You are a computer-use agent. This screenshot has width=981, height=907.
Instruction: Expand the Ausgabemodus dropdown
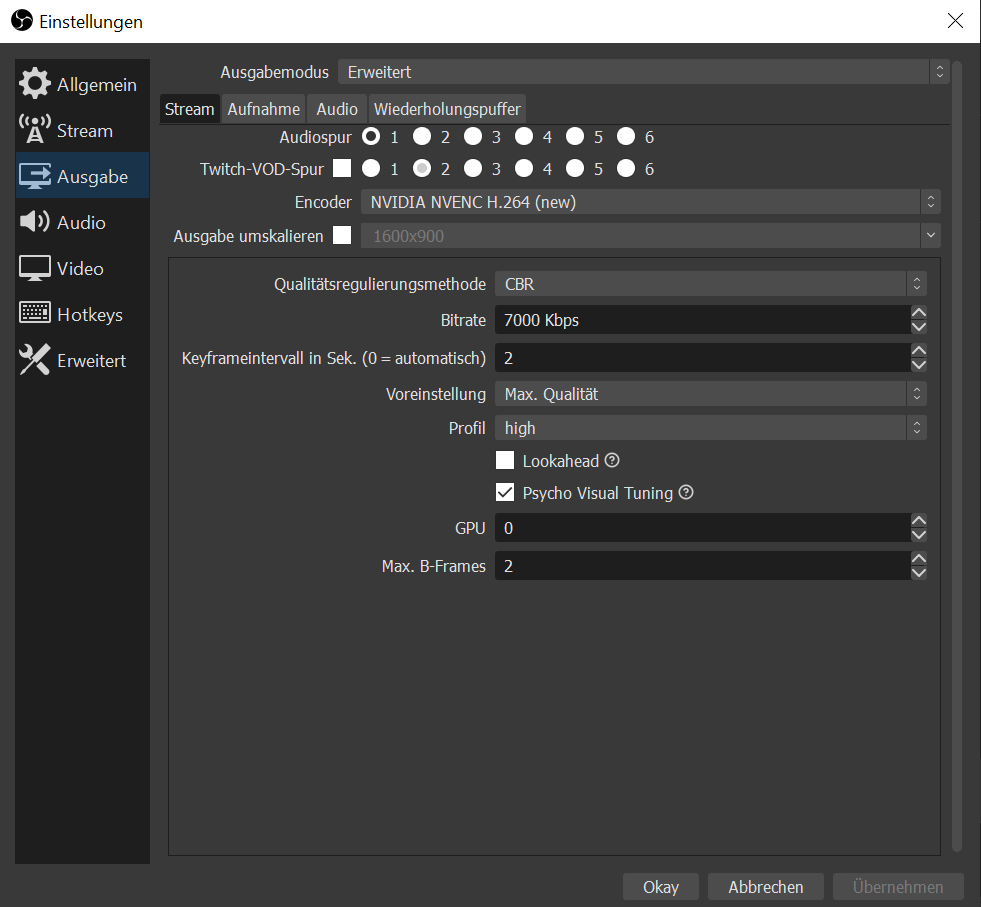click(642, 72)
